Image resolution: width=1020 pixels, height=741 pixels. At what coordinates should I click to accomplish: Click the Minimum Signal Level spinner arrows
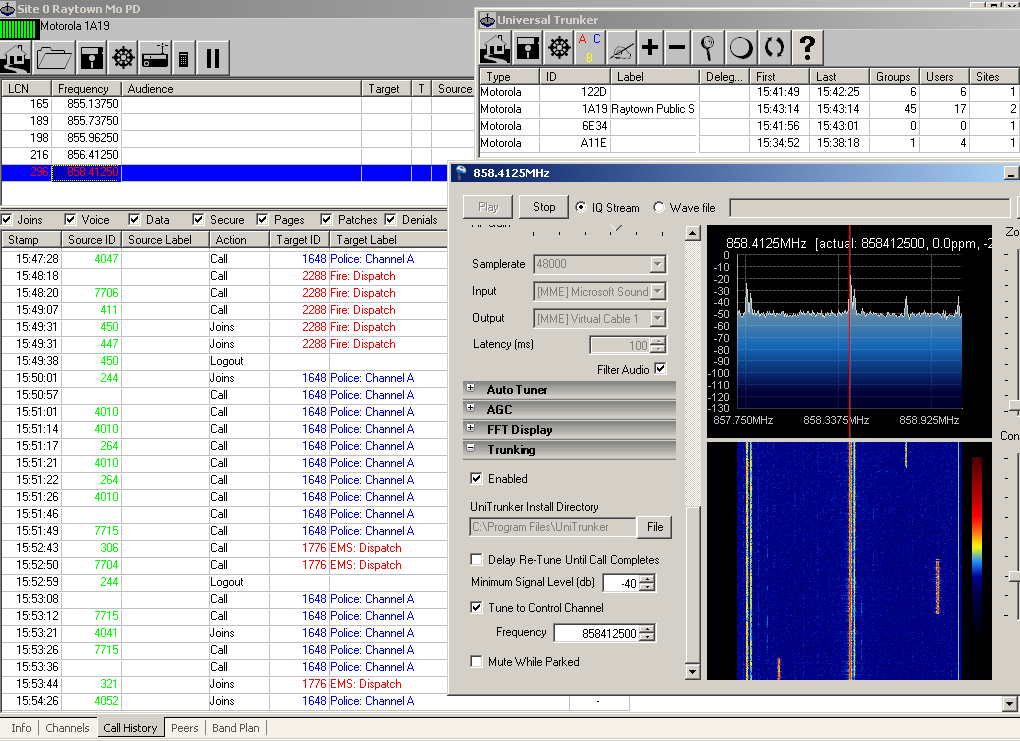649,583
